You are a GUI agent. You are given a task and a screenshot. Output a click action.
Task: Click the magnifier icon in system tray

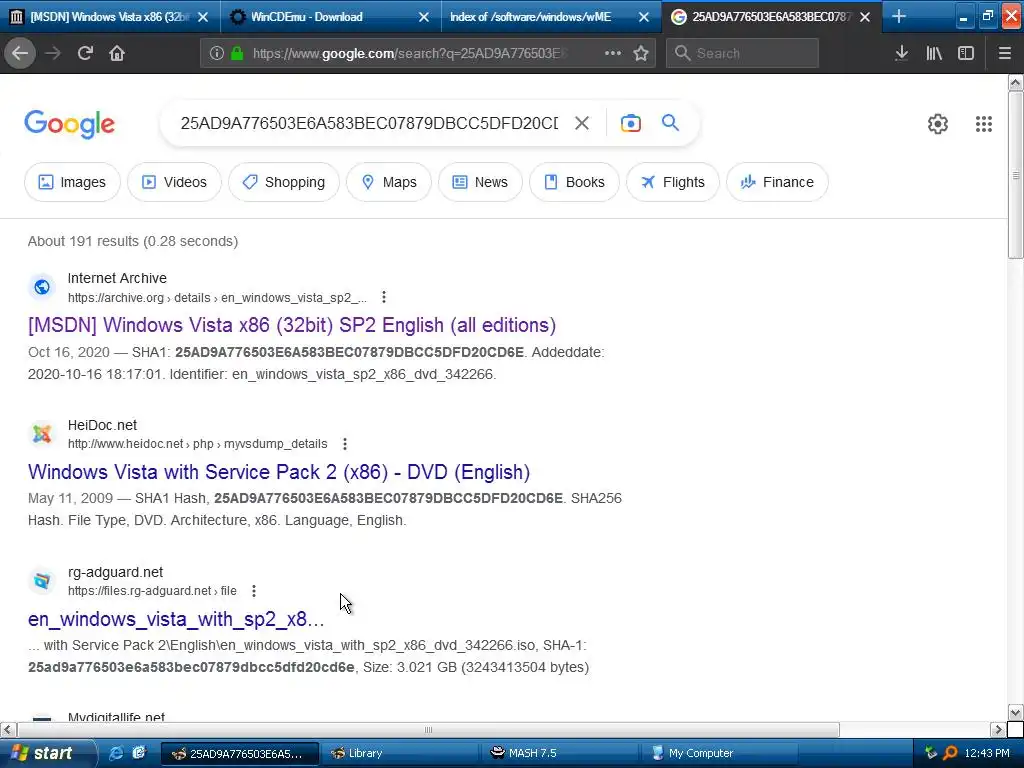pyautogui.click(x=950, y=753)
